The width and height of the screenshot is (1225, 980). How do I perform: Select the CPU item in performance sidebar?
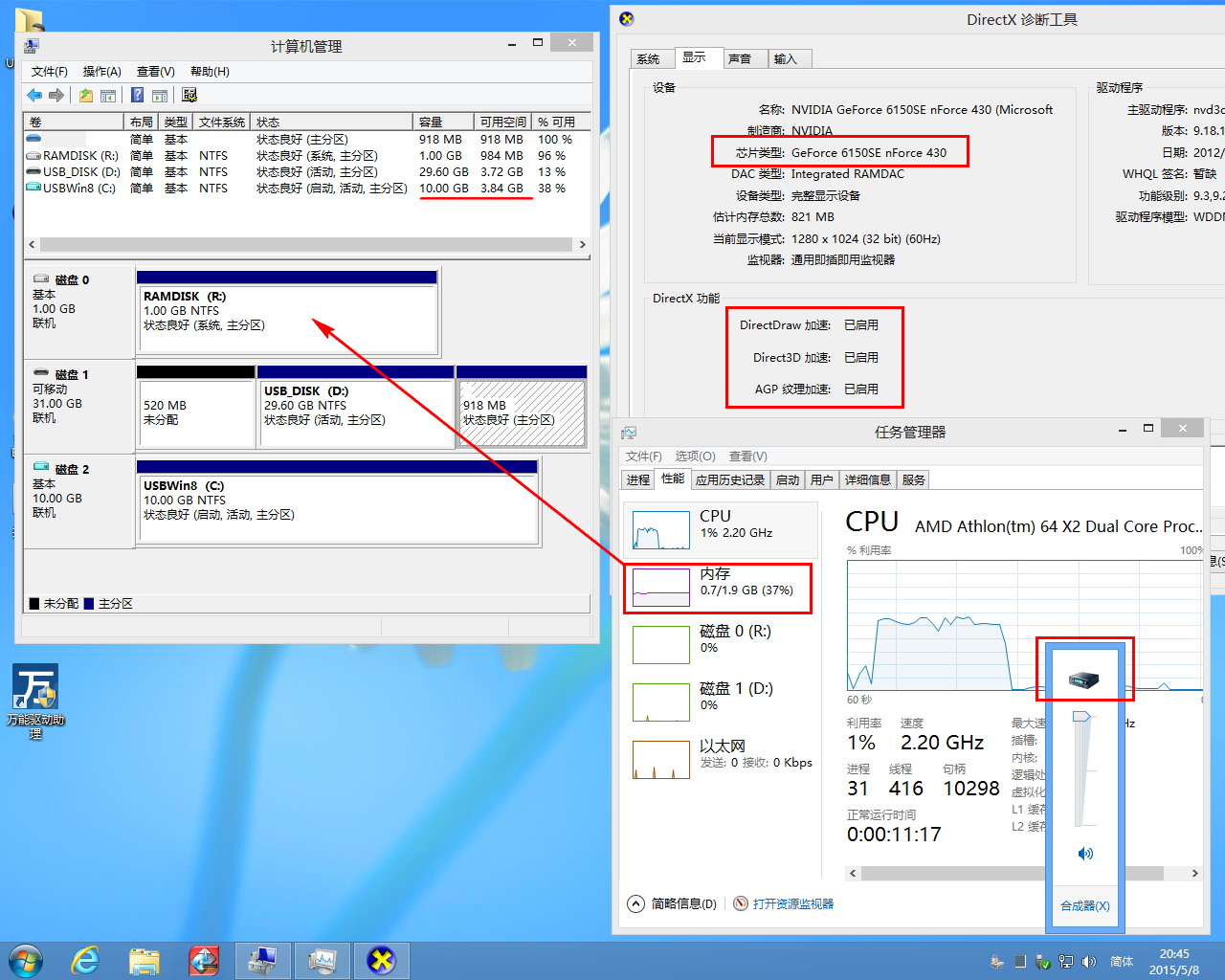pos(721,529)
